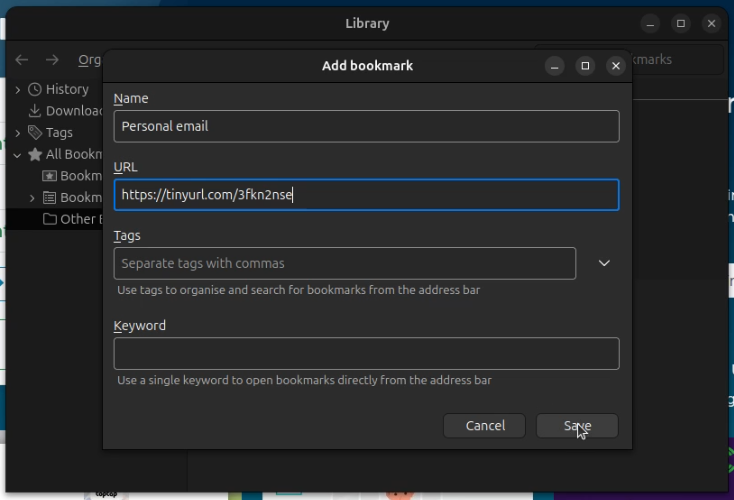The image size is (734, 500).
Task: Click the single keyword hint text
Action: [x=304, y=380]
